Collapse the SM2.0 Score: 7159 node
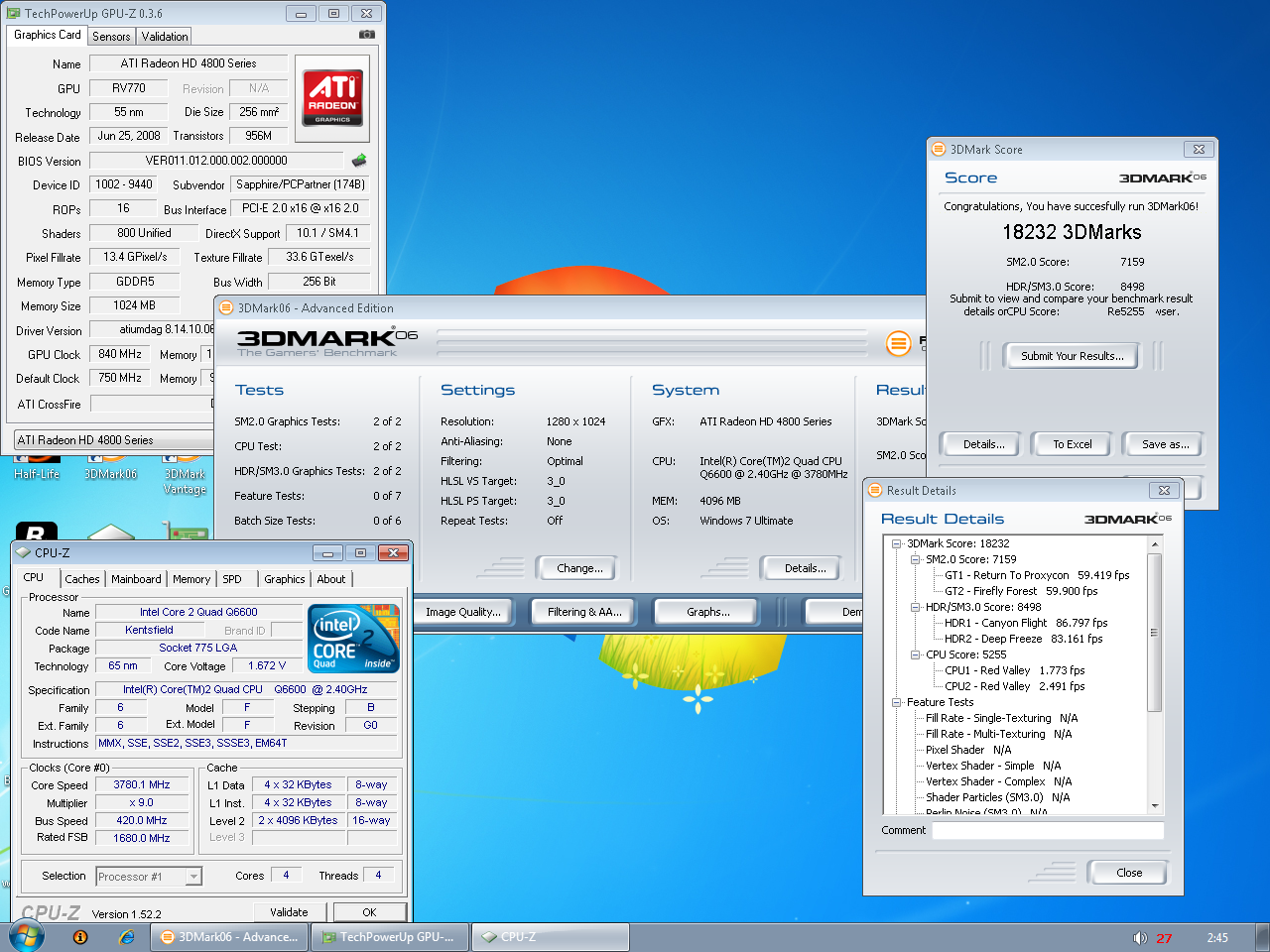This screenshot has width=1270, height=952. (915, 559)
